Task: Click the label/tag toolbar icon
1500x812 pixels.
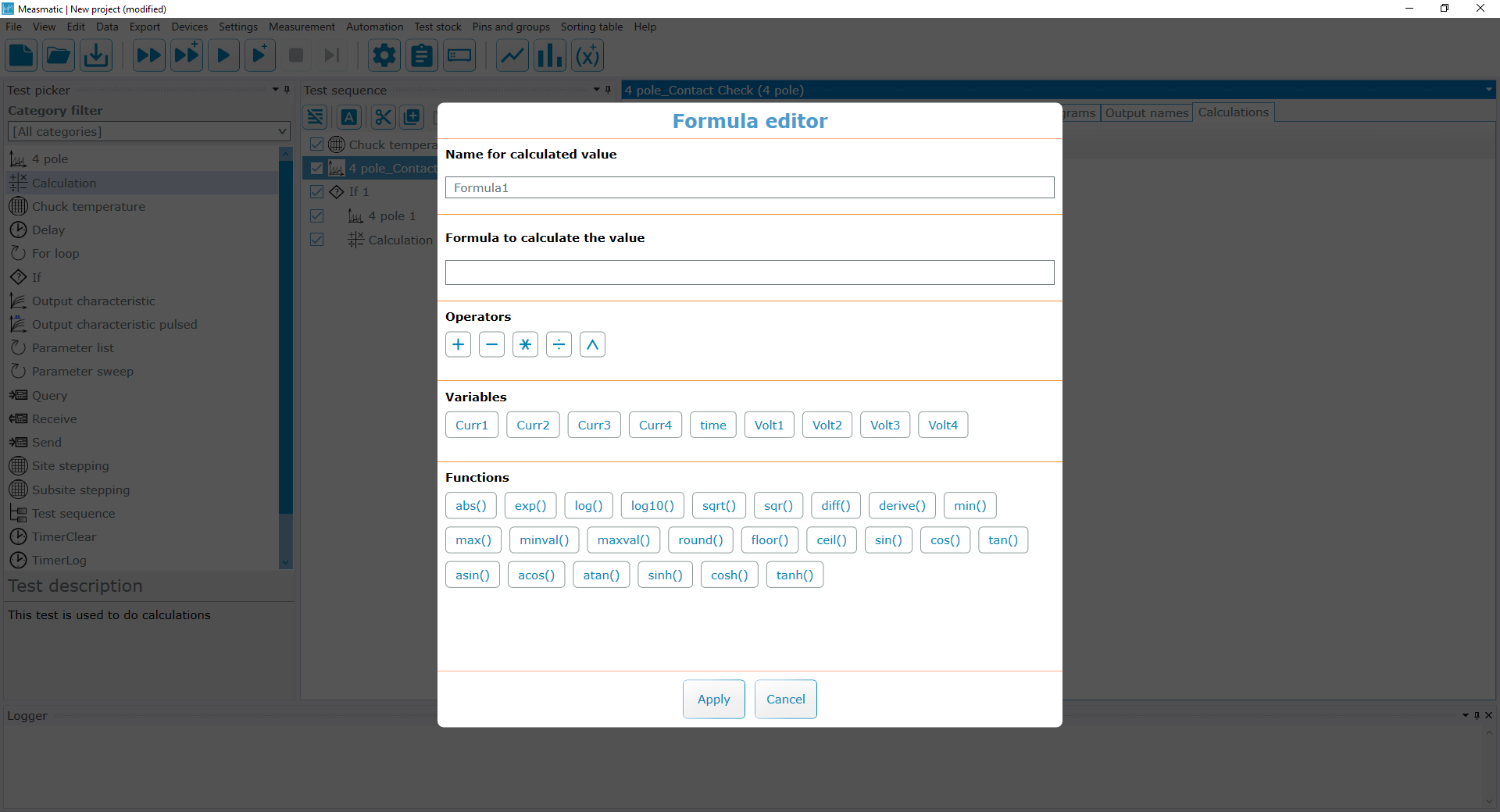Action: 459,55
